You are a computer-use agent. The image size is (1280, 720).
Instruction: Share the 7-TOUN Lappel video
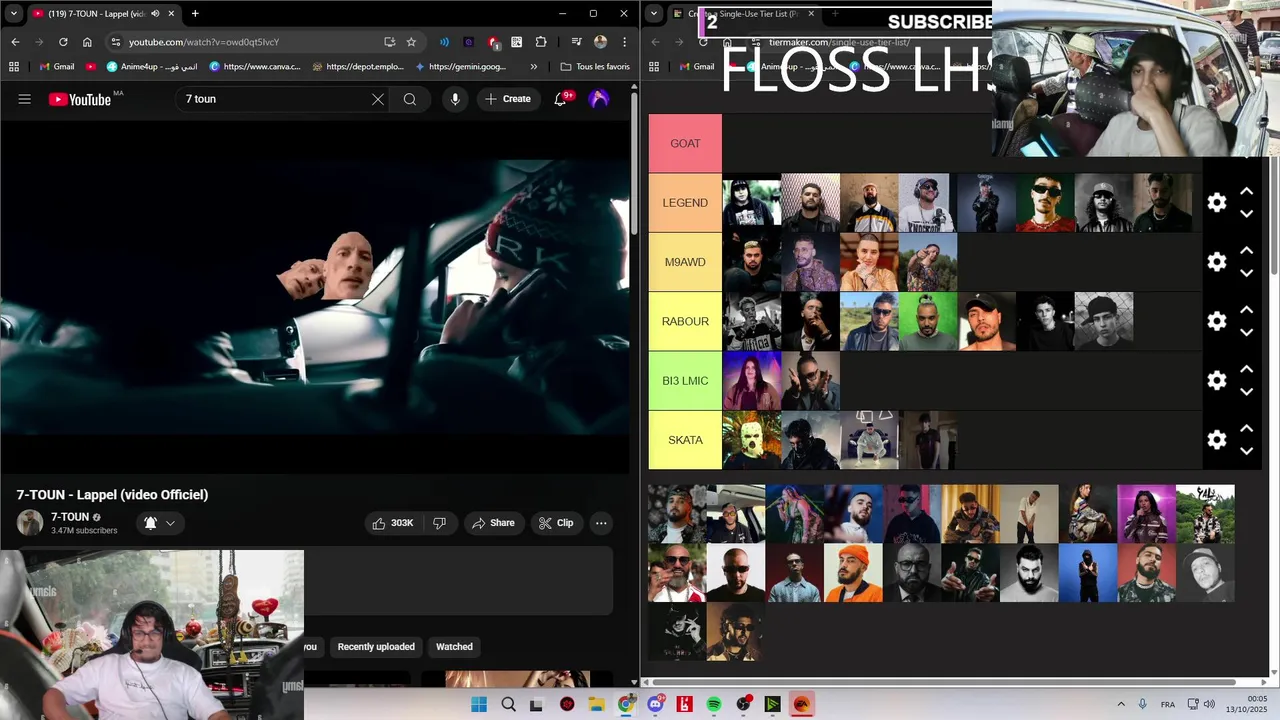click(493, 523)
